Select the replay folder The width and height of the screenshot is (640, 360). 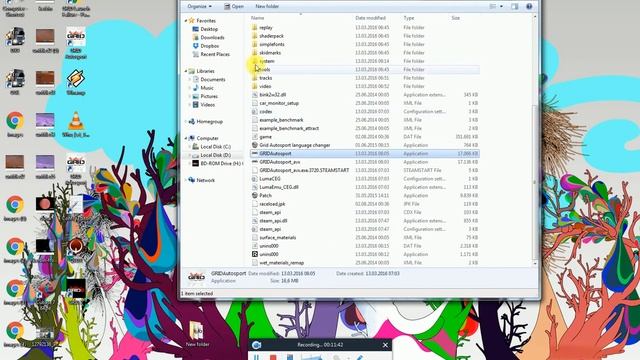tap(364, 27)
